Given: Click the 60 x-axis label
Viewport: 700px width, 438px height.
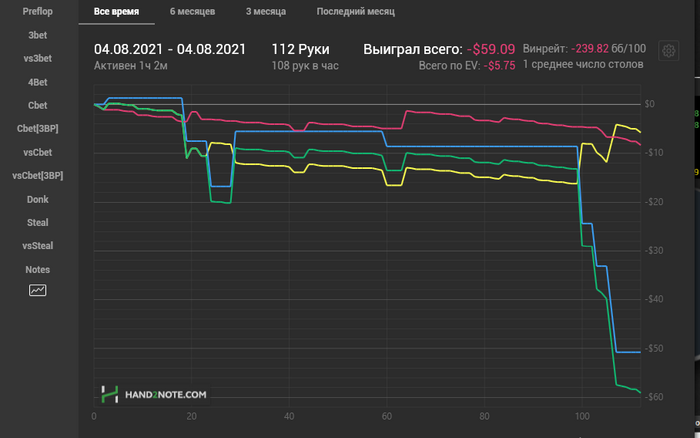Looking at the screenshot, I should (x=387, y=416).
